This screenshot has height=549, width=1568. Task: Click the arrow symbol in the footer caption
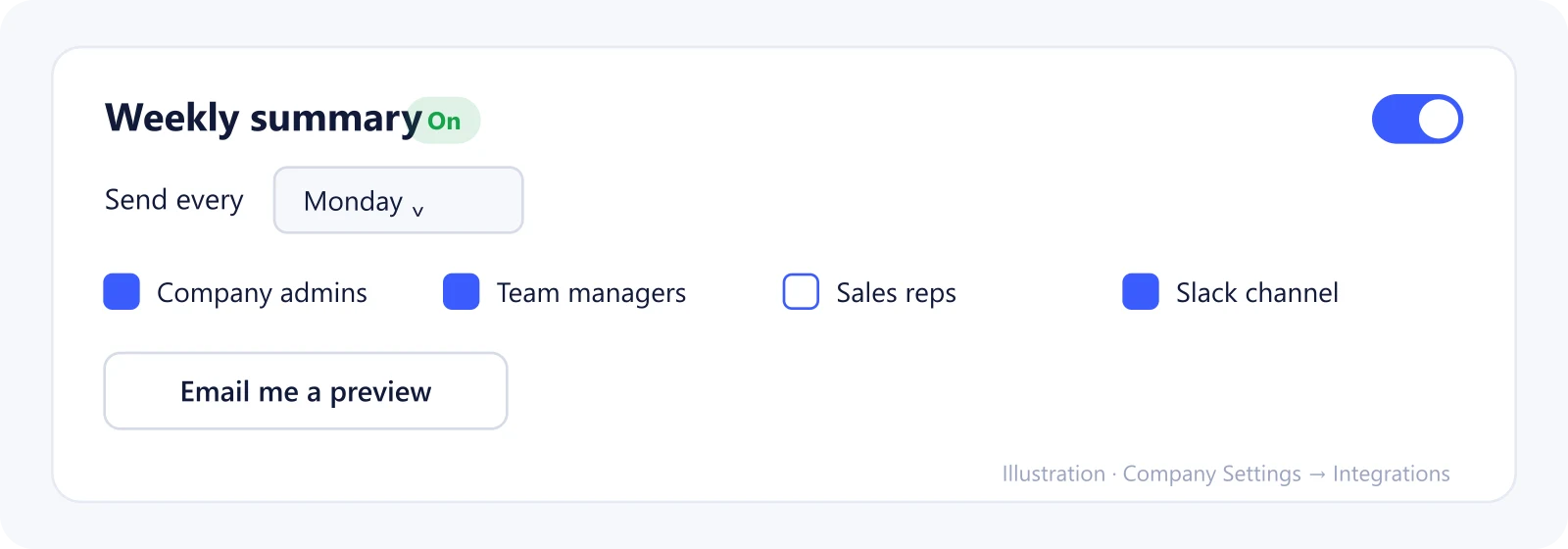point(1317,474)
